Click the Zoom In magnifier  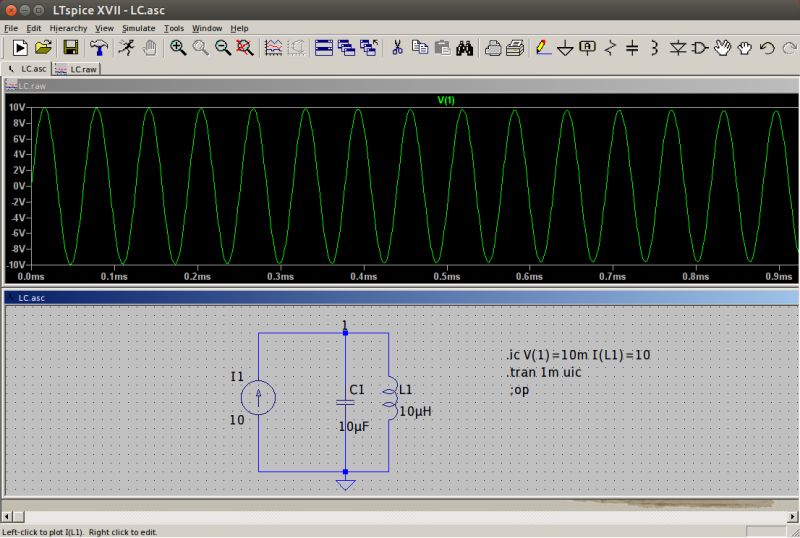(x=178, y=48)
